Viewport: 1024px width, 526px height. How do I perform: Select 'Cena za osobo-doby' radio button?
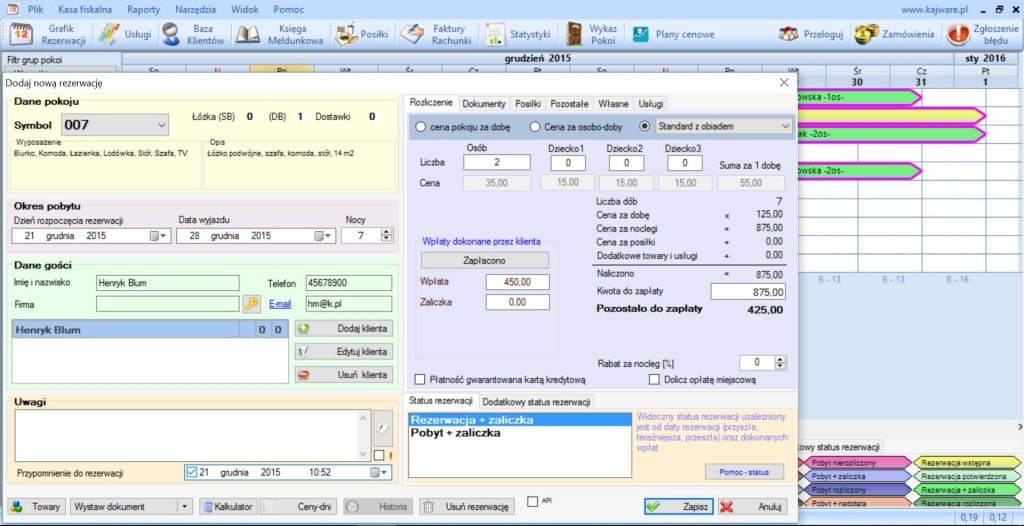click(535, 127)
